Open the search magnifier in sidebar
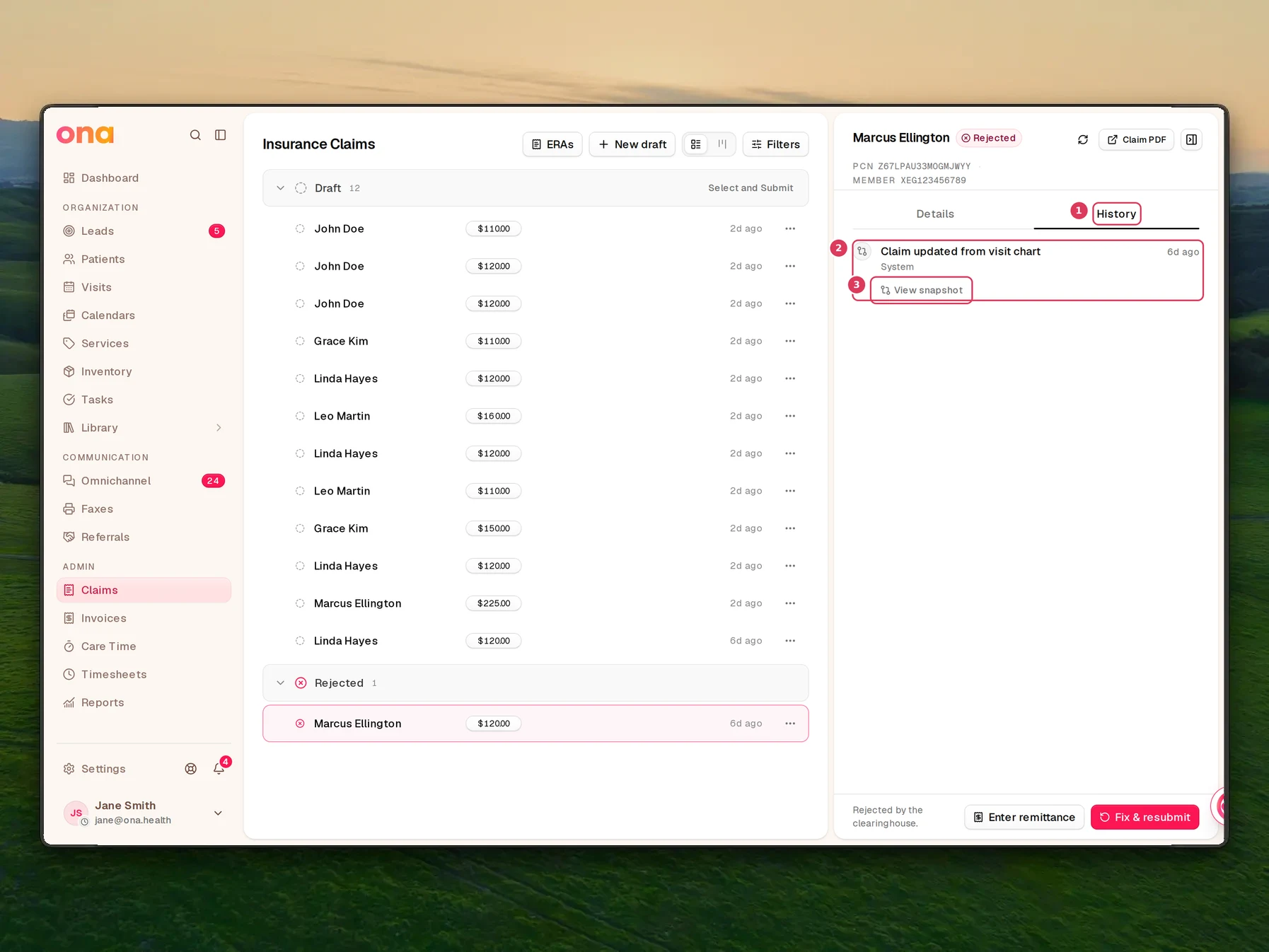Viewport: 1269px width, 952px height. tap(195, 135)
